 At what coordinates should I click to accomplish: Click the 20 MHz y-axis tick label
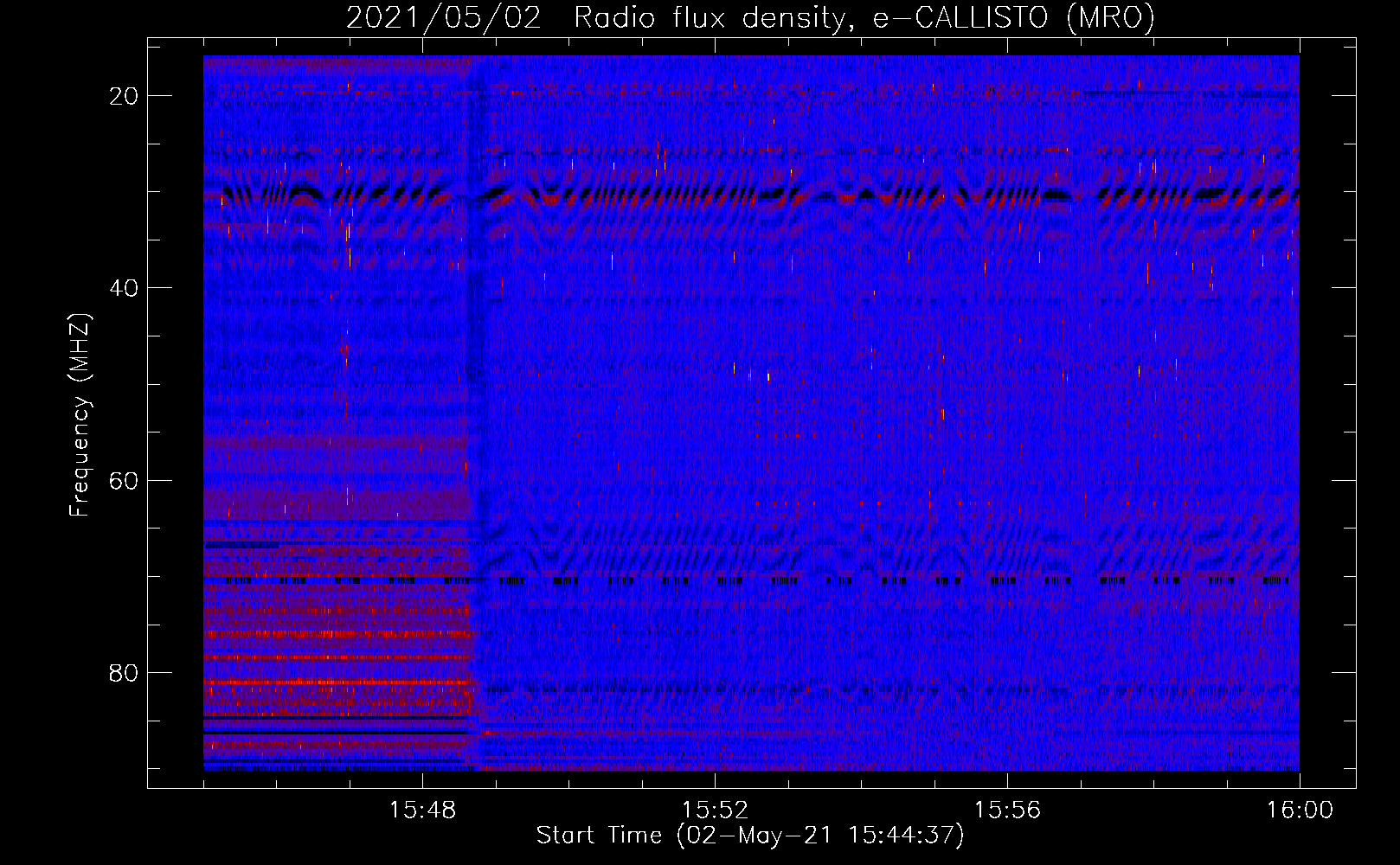tap(124, 96)
